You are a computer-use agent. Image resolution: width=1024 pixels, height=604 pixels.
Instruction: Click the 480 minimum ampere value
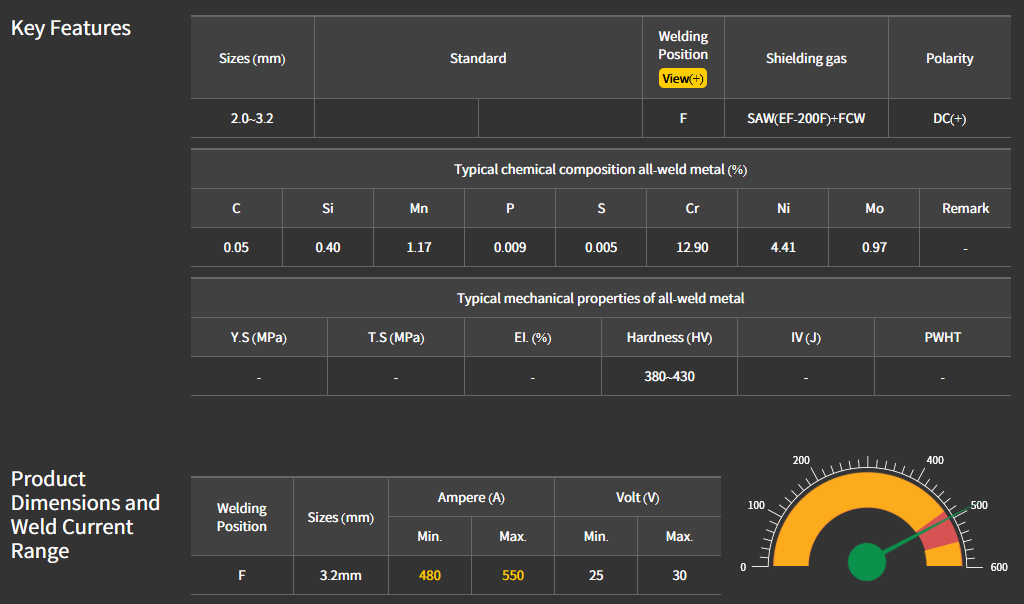click(x=430, y=575)
